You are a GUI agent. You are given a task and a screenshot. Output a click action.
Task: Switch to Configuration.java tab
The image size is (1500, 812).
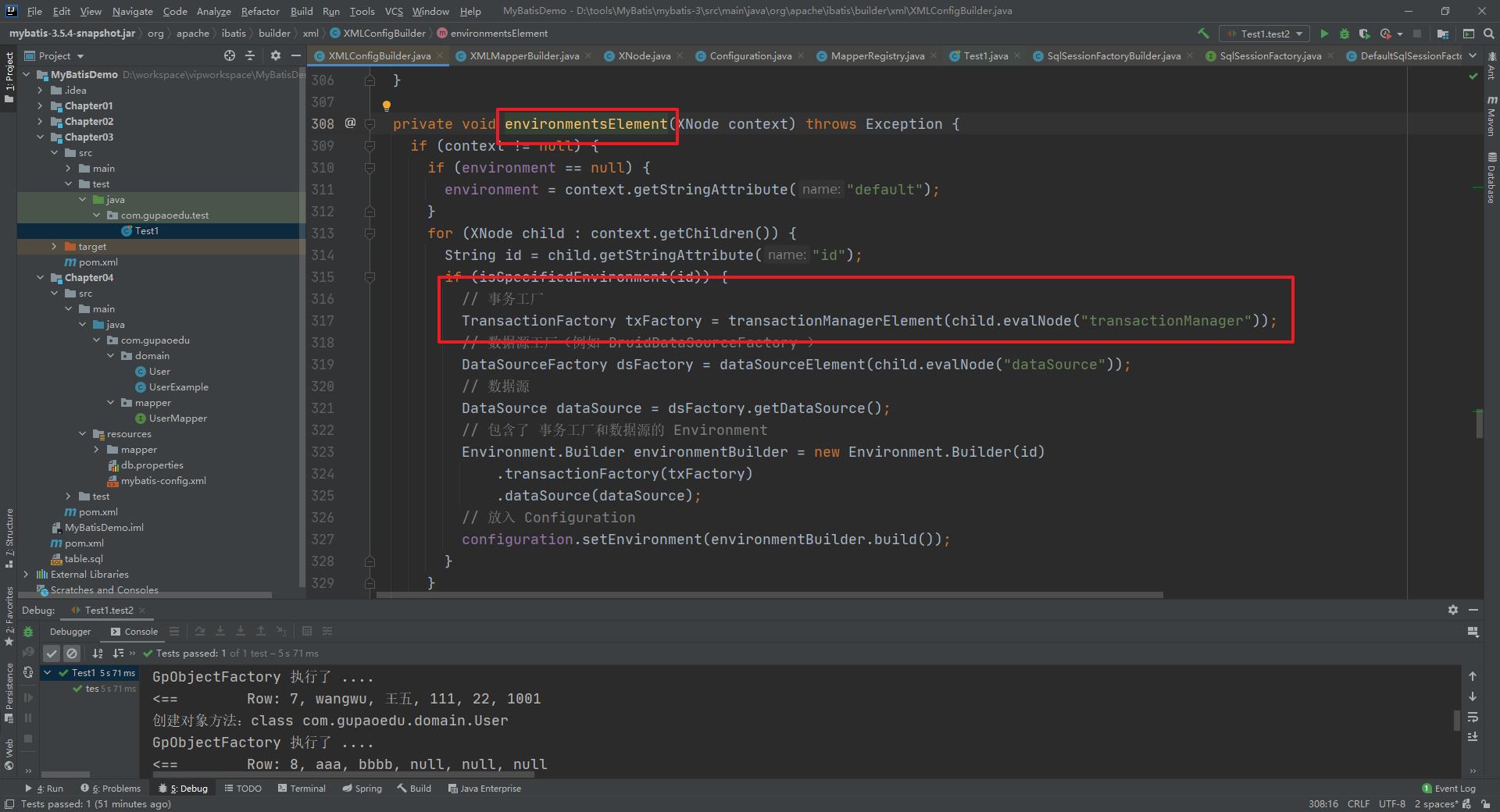pos(751,55)
